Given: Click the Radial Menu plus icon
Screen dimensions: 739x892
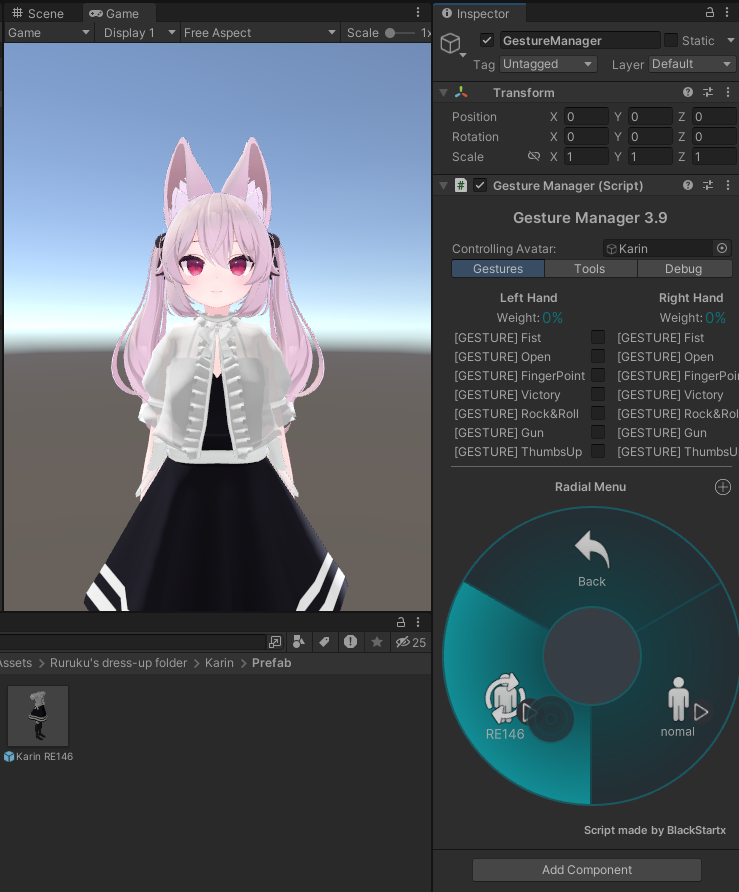Looking at the screenshot, I should click(x=723, y=487).
